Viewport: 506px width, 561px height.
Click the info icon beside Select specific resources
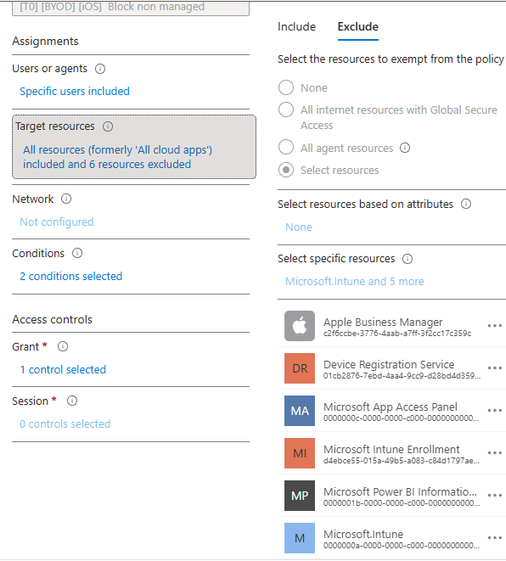[407, 259]
